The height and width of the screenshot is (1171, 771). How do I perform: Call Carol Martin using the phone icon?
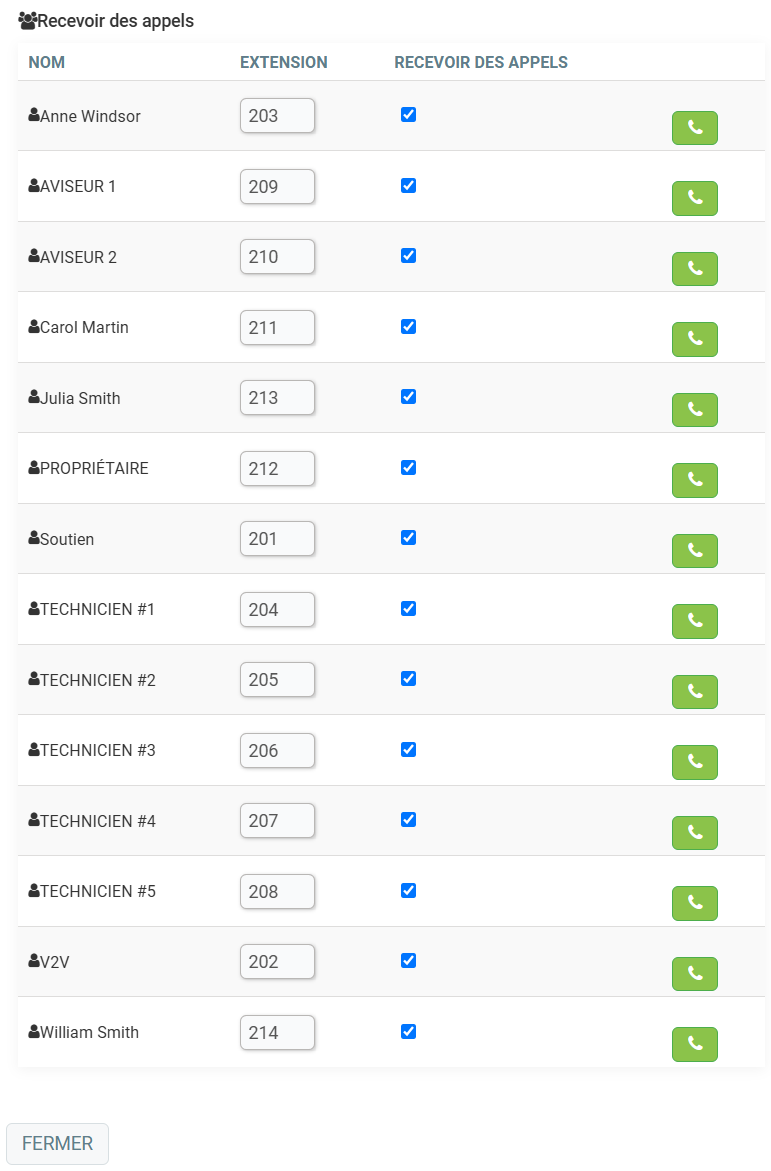pos(694,339)
